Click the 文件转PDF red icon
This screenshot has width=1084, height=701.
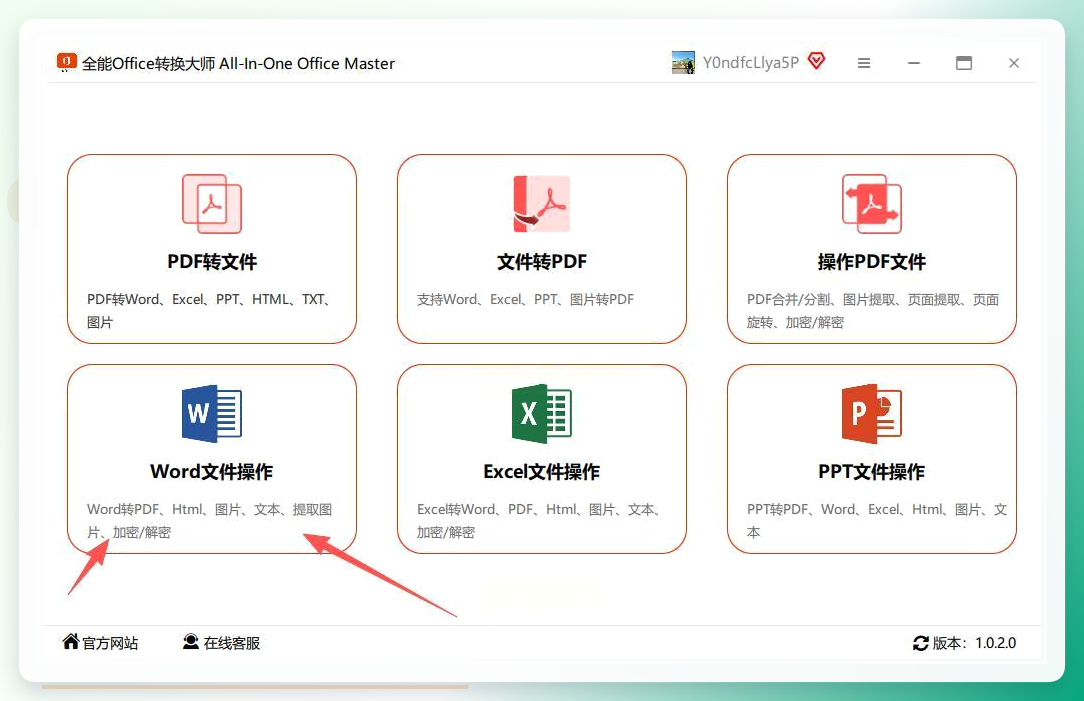(541, 204)
